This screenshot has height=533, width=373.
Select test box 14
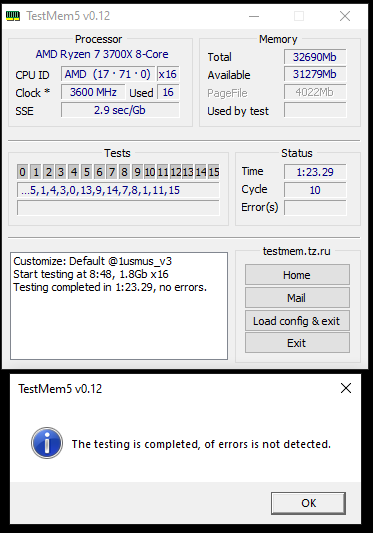click(x=201, y=172)
